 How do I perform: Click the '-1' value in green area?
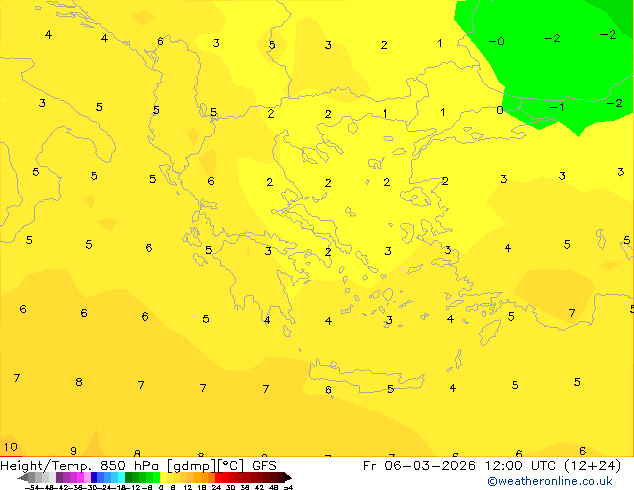[x=557, y=107]
